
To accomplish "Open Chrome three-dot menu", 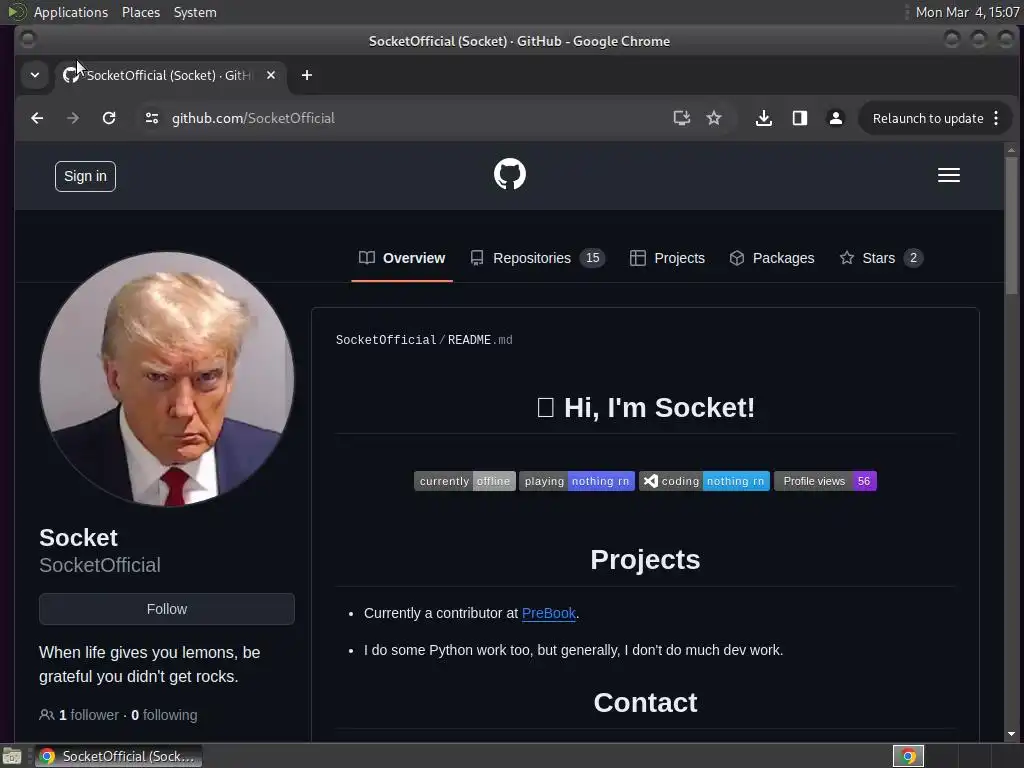I will pos(996,118).
